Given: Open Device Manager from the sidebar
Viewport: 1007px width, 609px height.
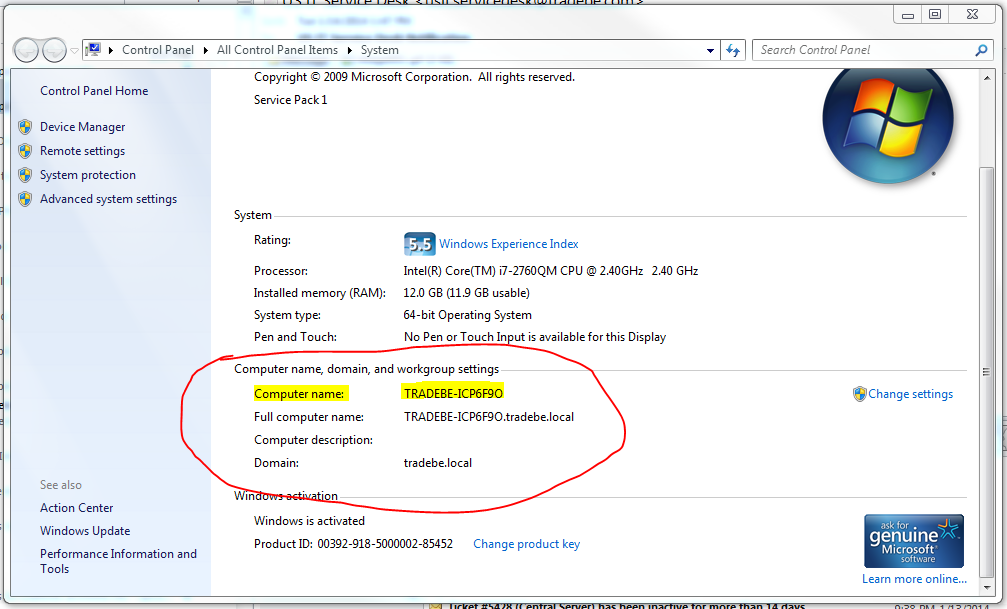Looking at the screenshot, I should [x=82, y=127].
